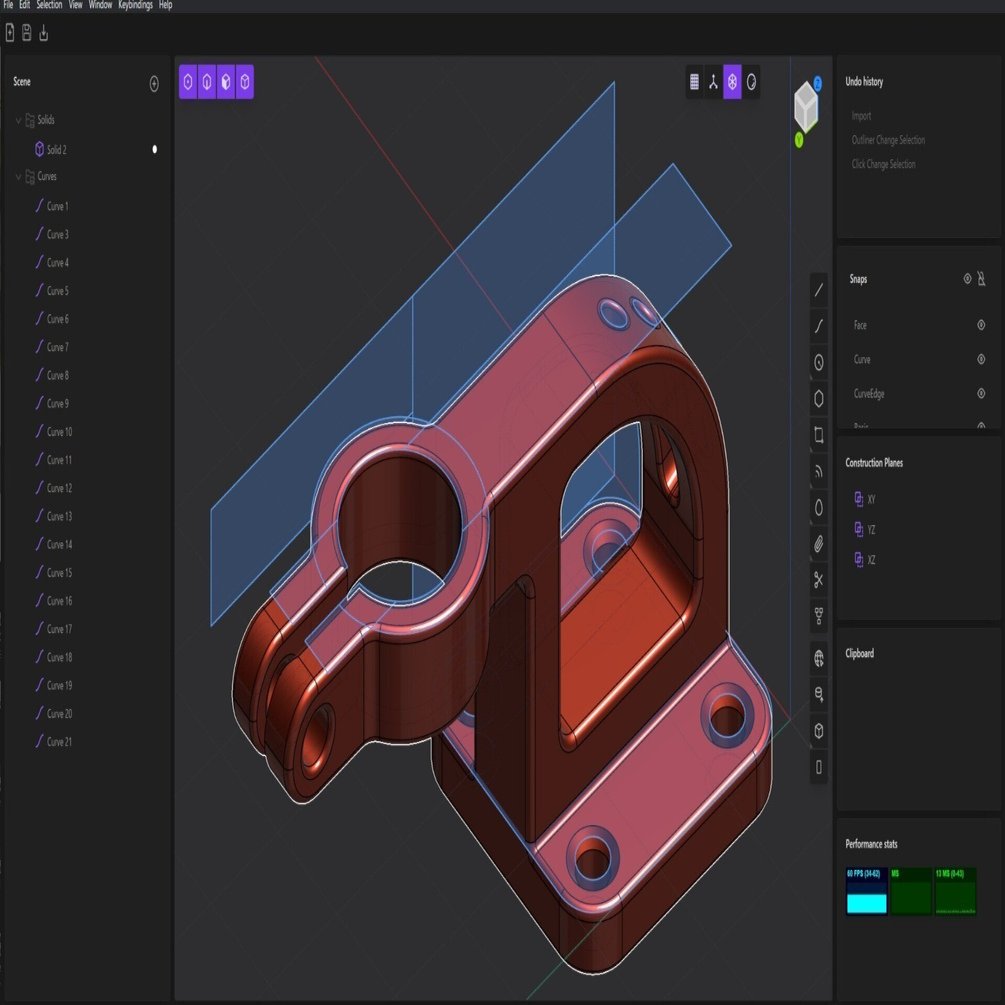
Task: Open the Window menu
Action: point(100,4)
